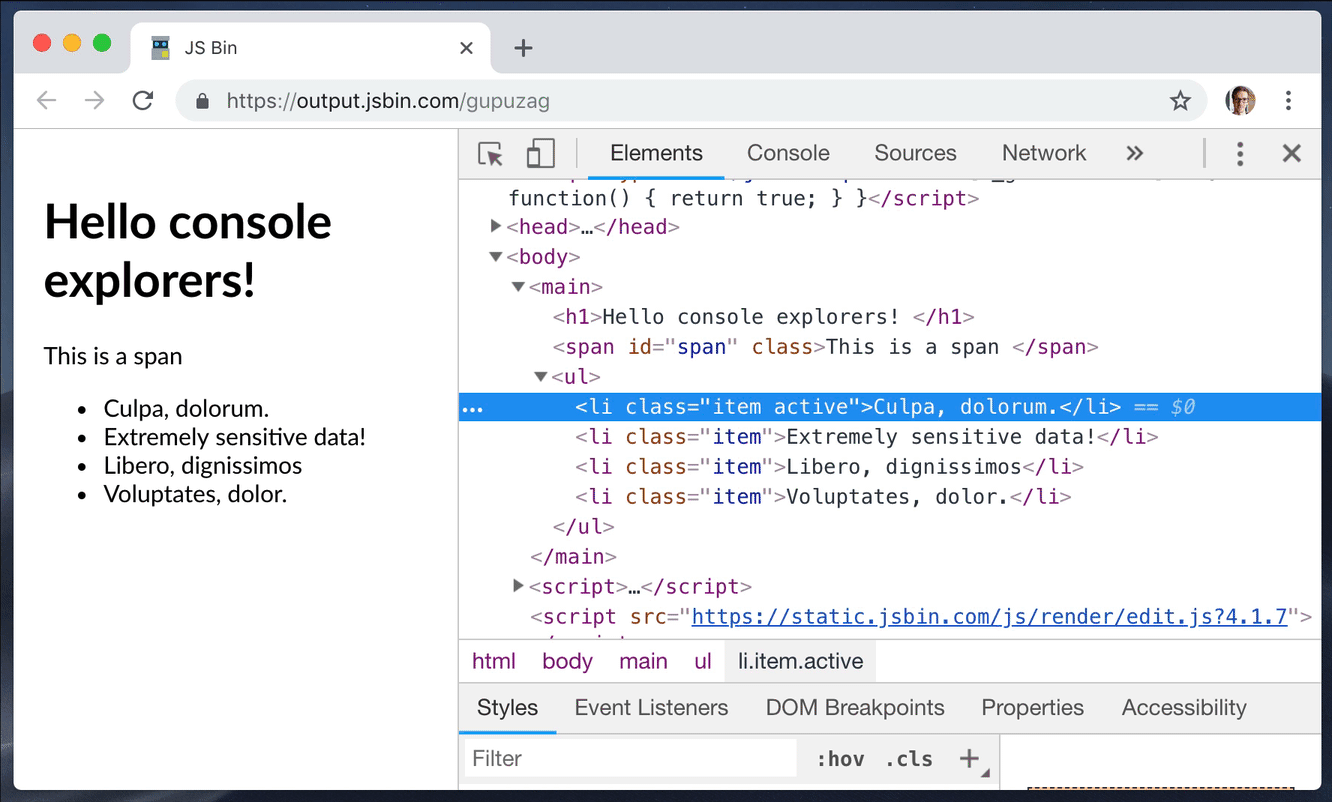The height and width of the screenshot is (802, 1332).
Task: Toggle the :hov element state panel
Action: [x=840, y=759]
